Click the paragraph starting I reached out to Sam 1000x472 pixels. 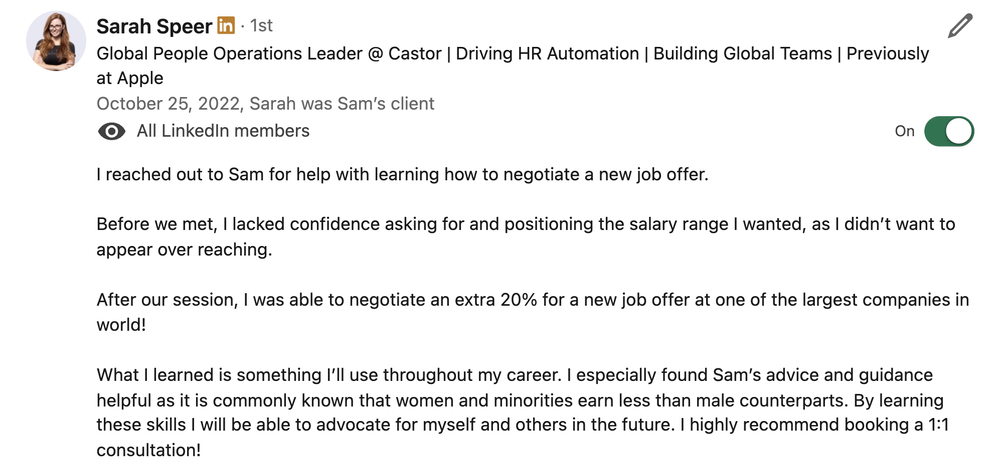[x=402, y=174]
